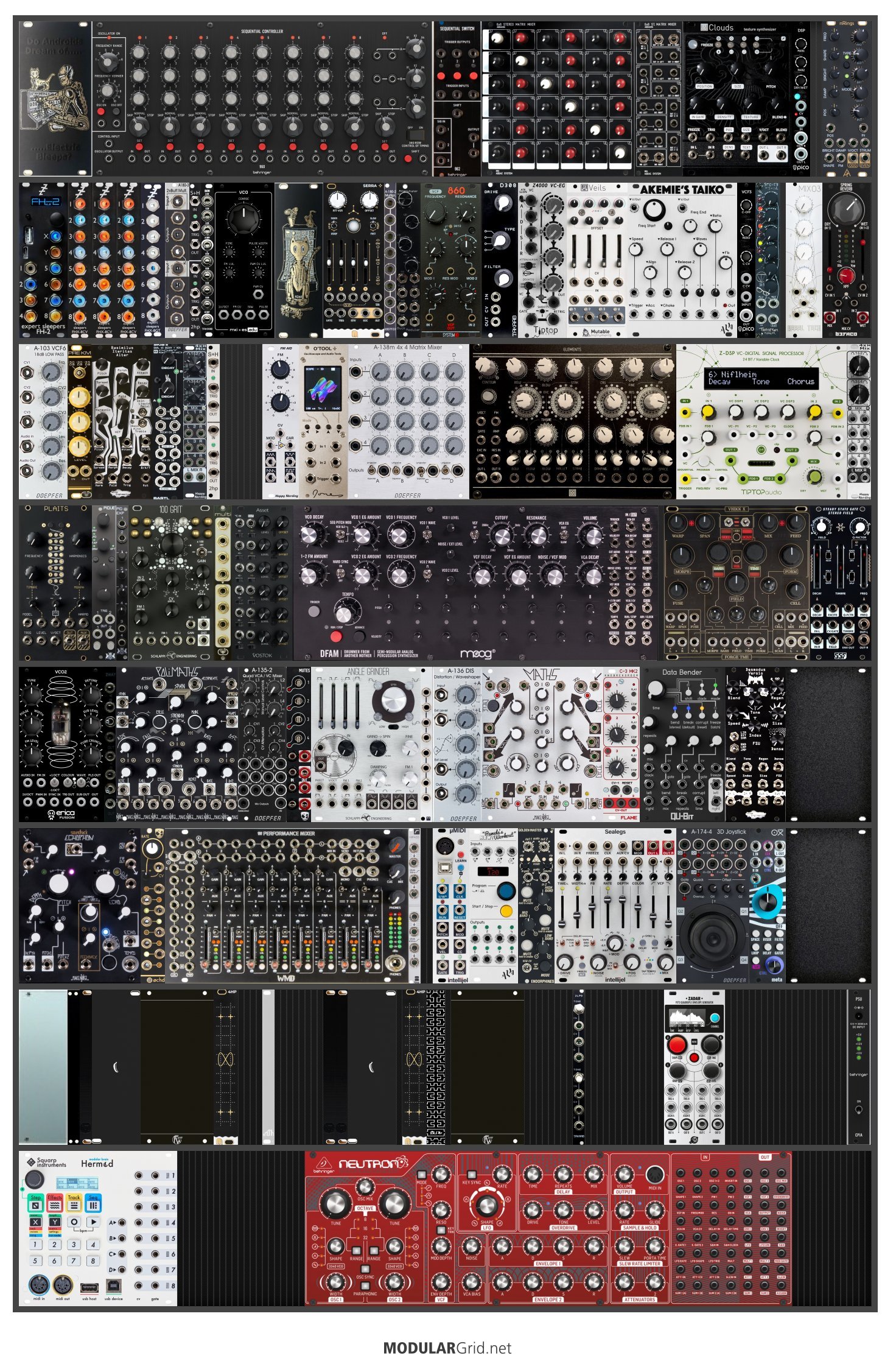Click the Hermod usb device port

coord(114,1286)
